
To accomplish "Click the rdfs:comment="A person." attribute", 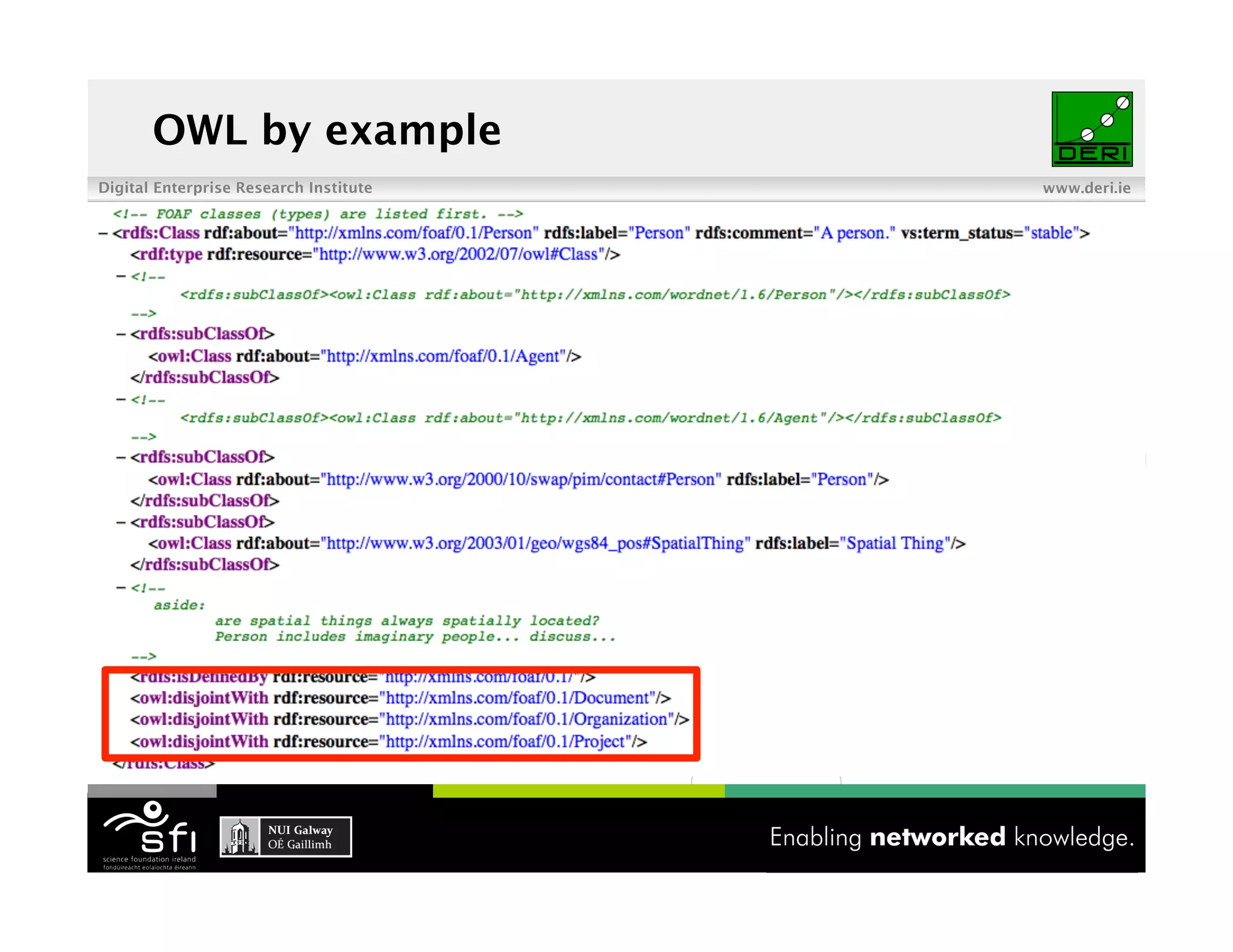I will 795,233.
